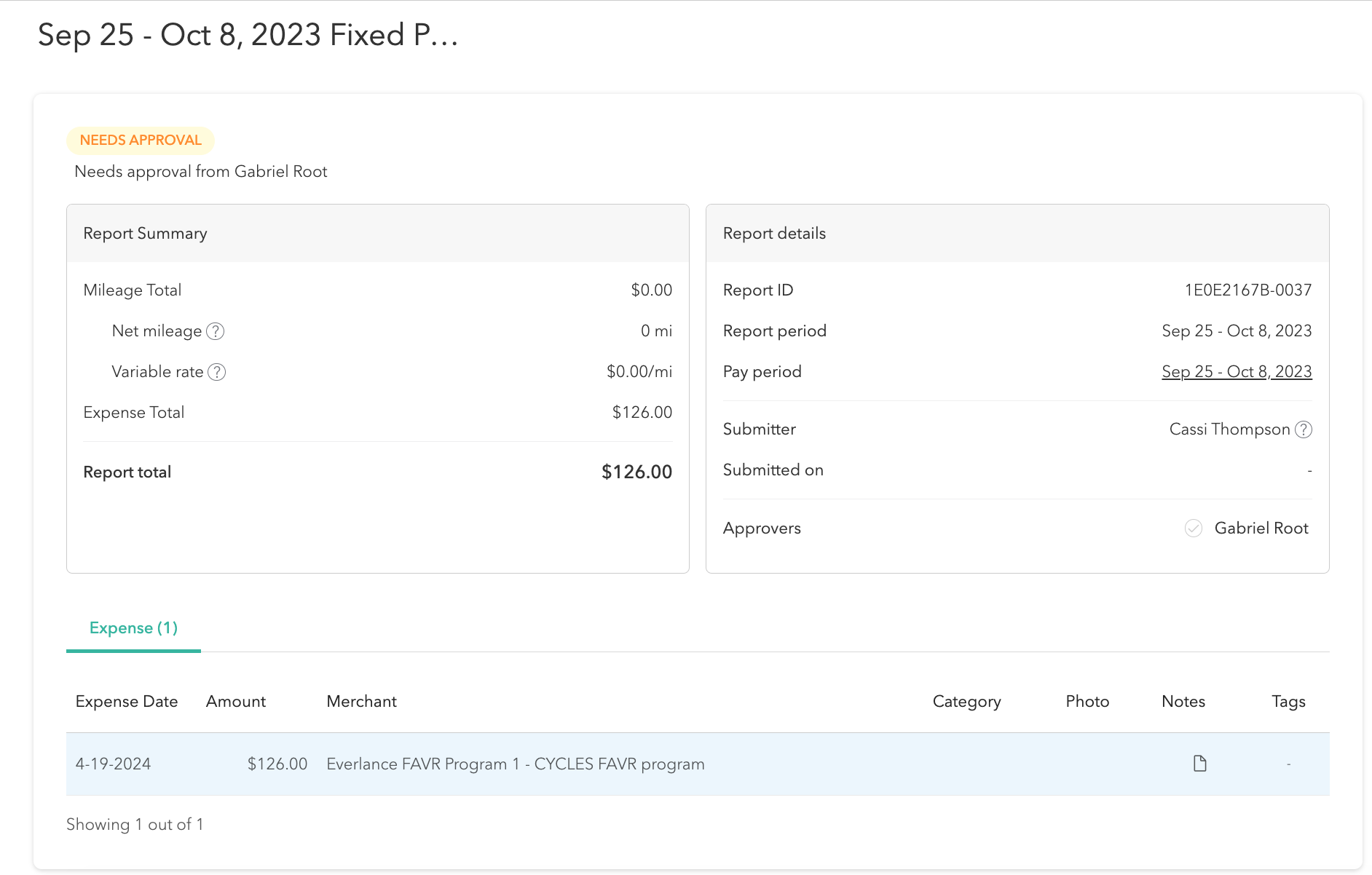
Task: Open the notes document icon on the expense row
Action: [x=1199, y=764]
